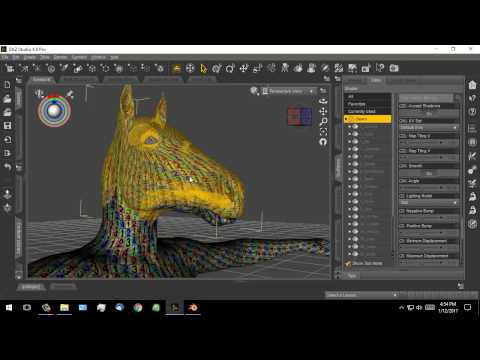This screenshot has height=360, width=480.
Task: Click the view cube in the viewport
Action: click(300, 116)
